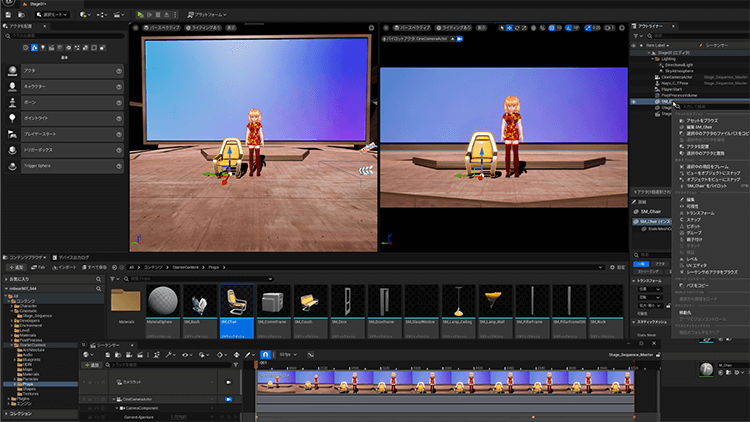Click the 追加 button in the Content Browser
The width and height of the screenshot is (750, 422).
pos(16,267)
